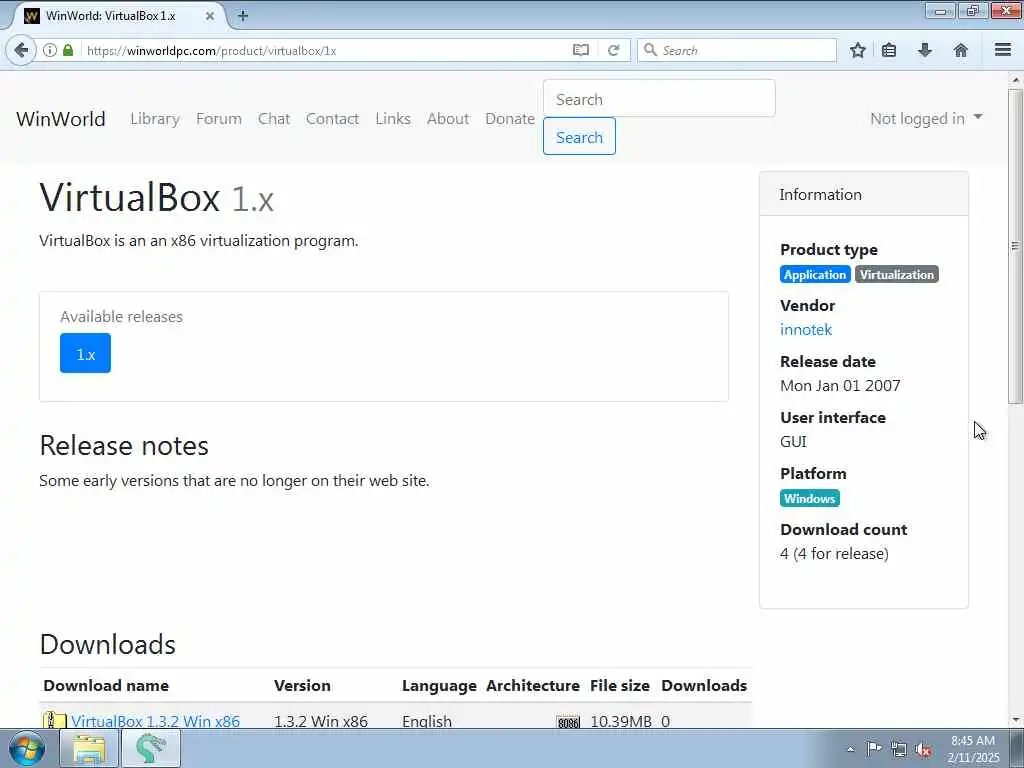Screen dimensions: 1024x768
Task: Show bookmarks list icon in toolbar
Action: [x=889, y=50]
